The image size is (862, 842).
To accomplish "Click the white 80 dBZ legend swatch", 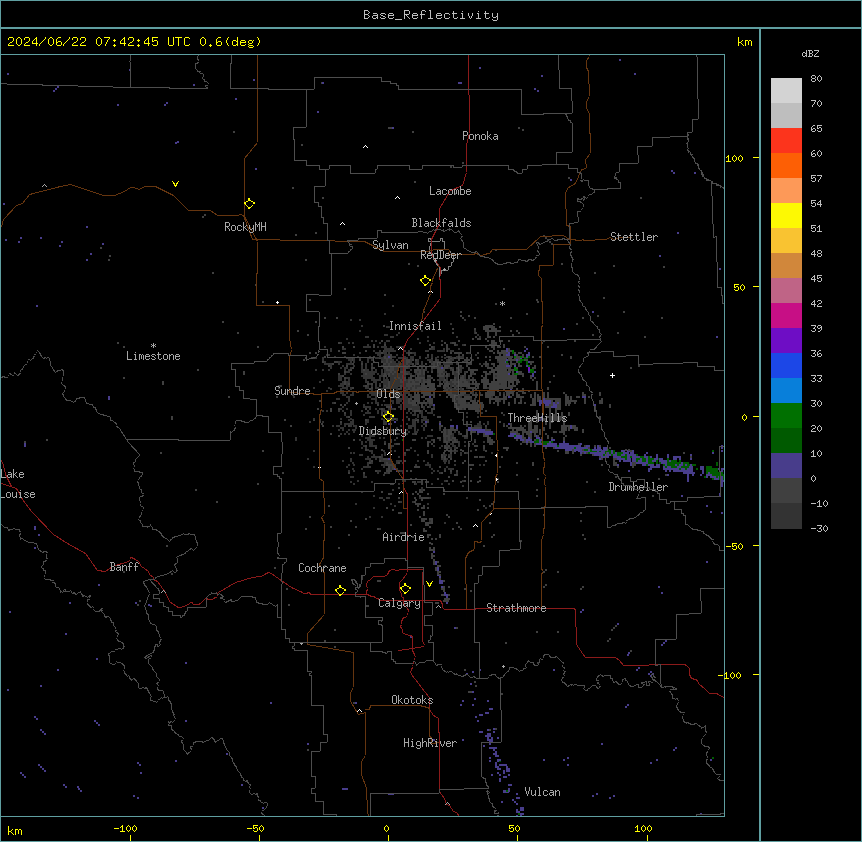I will point(786,90).
